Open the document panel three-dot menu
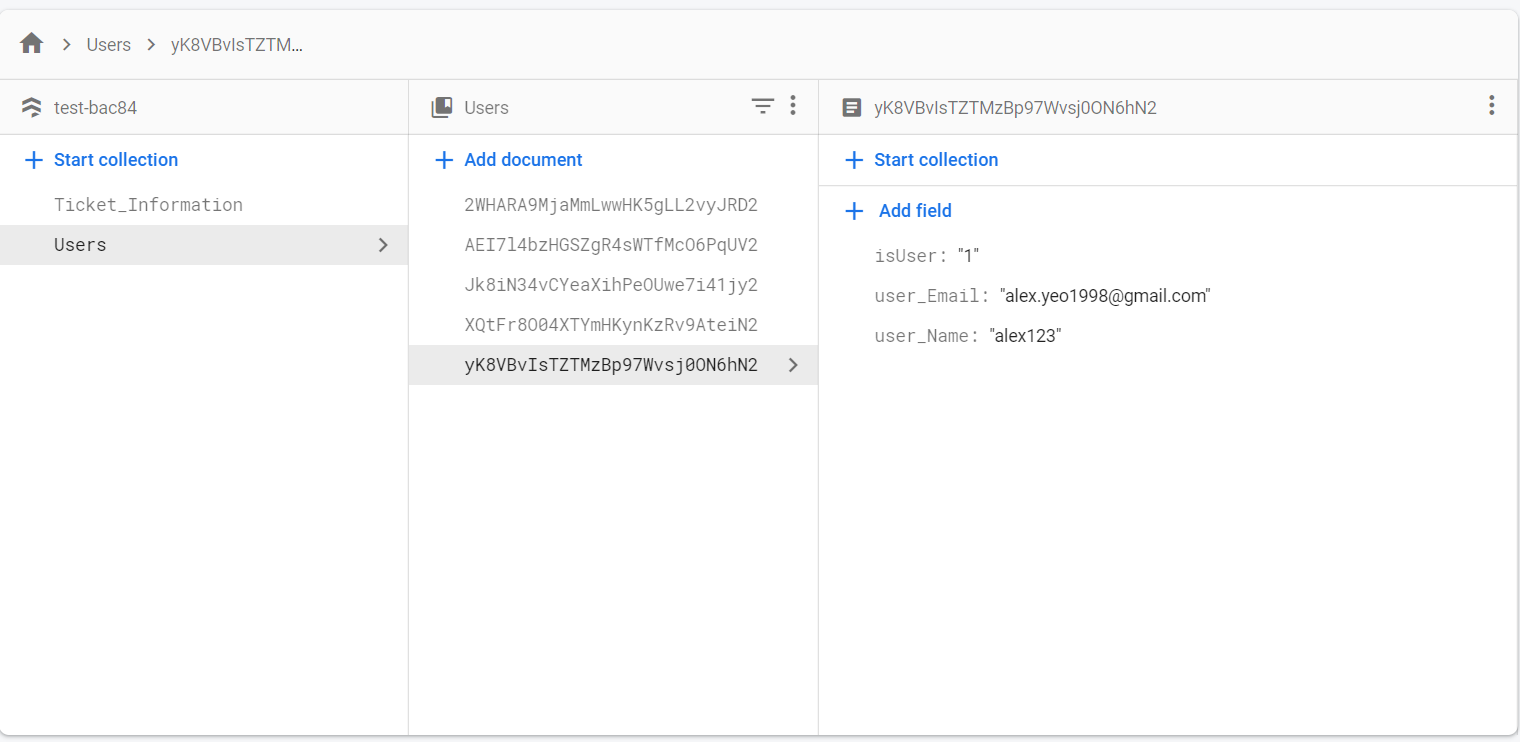This screenshot has width=1520, height=742. coord(1491,105)
